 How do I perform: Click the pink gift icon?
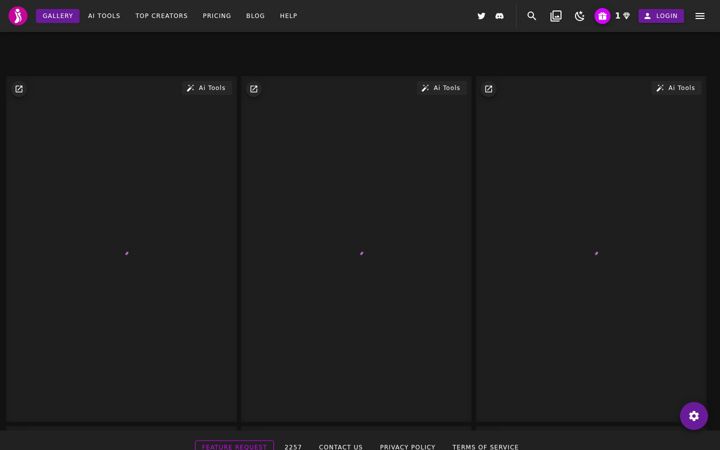[602, 16]
